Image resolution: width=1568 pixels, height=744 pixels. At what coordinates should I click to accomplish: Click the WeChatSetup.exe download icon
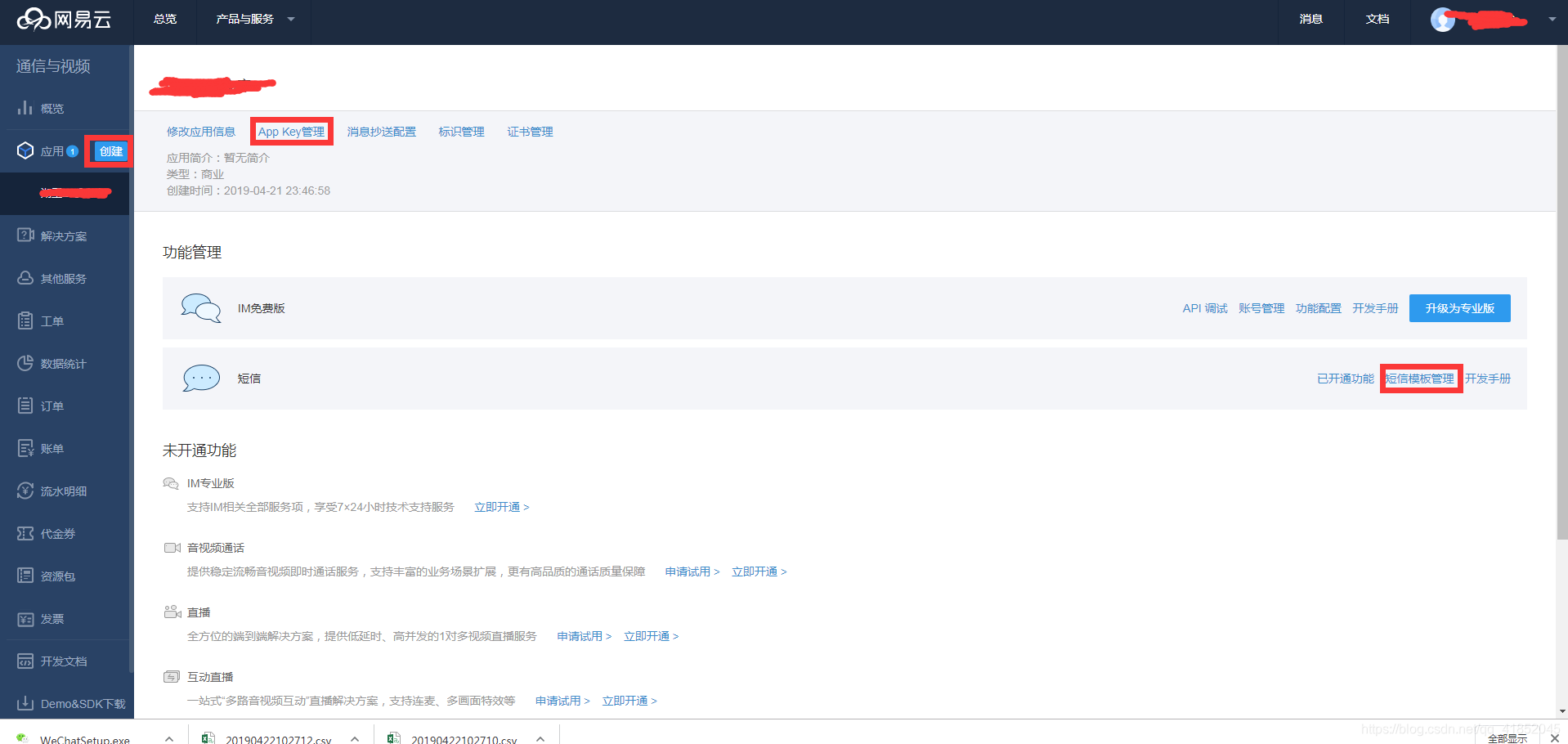23,738
